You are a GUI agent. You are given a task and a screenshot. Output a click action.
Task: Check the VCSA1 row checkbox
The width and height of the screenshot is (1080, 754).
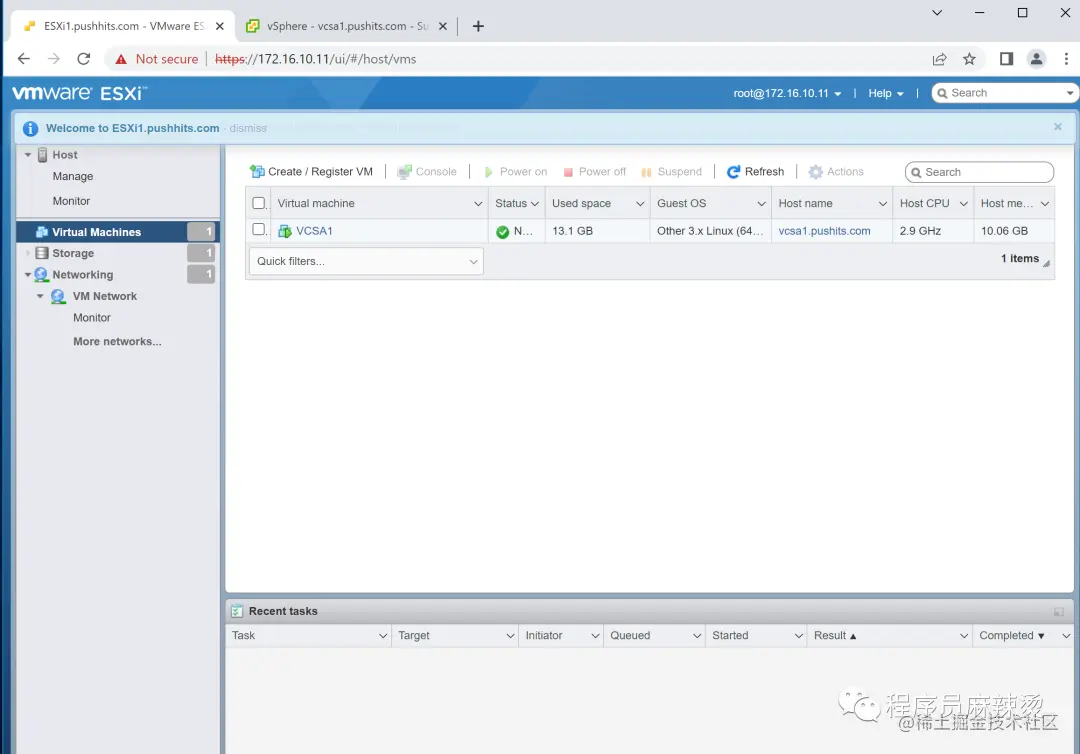pyautogui.click(x=258, y=229)
